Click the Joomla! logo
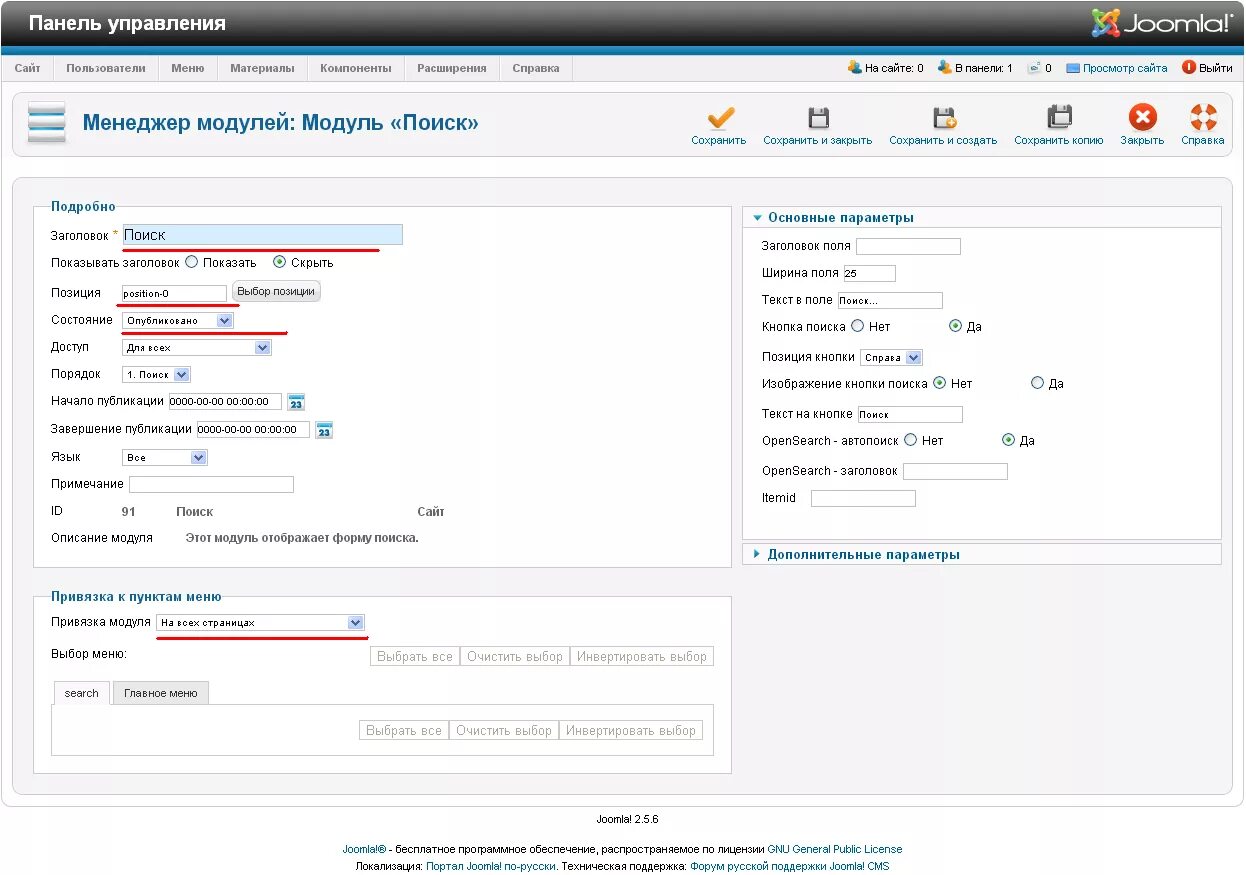The image size is (1246, 875). (1162, 23)
